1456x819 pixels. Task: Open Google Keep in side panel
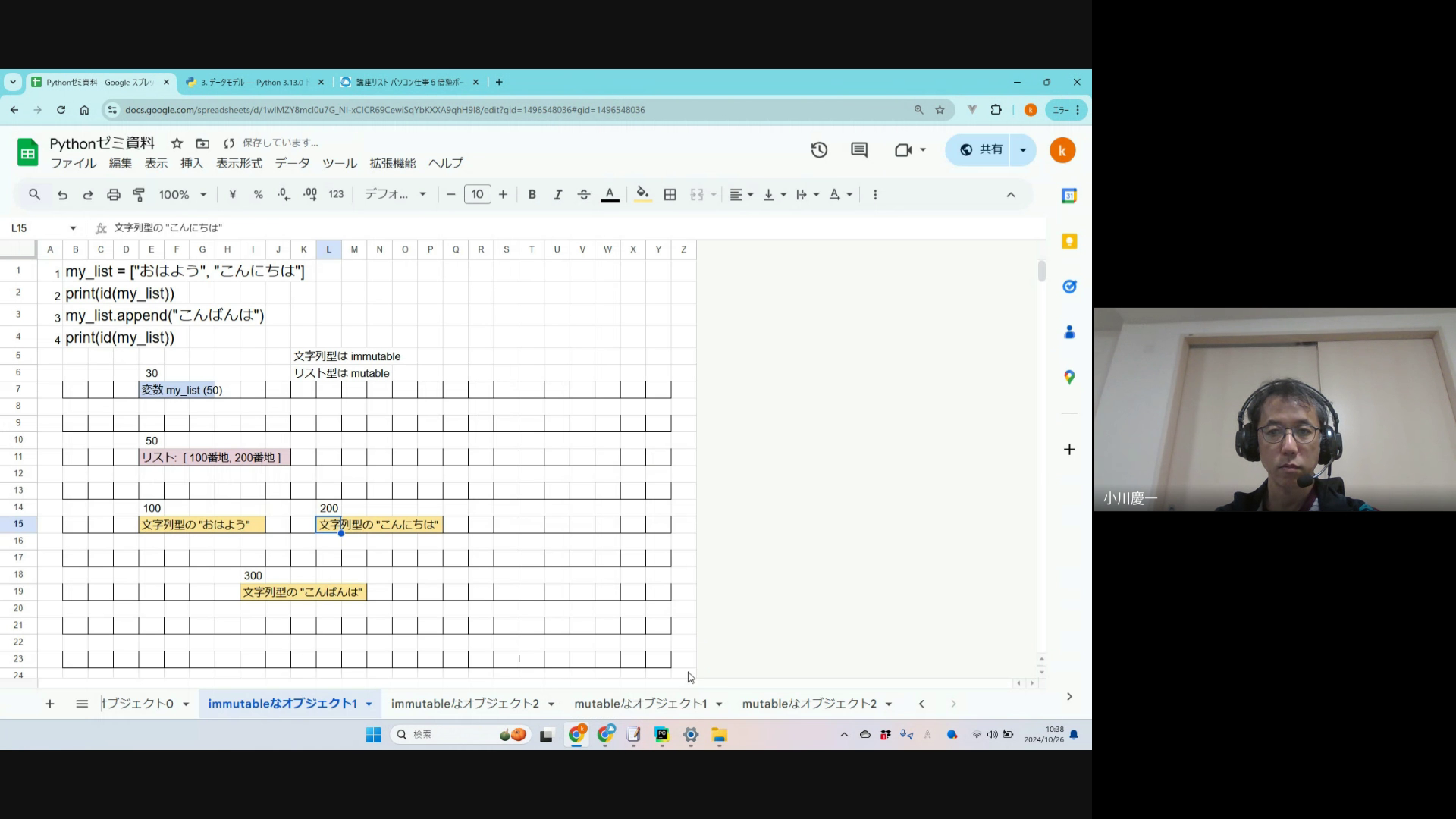(1069, 241)
